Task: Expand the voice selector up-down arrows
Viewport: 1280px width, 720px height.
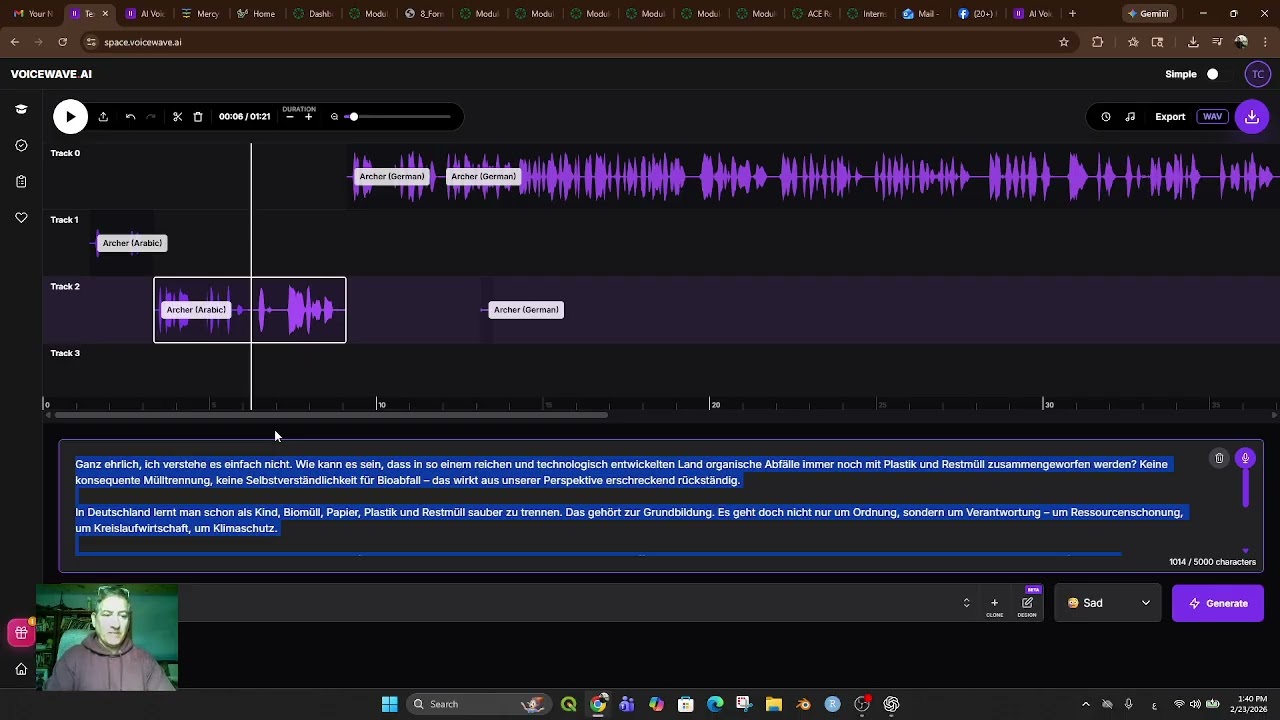Action: pyautogui.click(x=966, y=603)
